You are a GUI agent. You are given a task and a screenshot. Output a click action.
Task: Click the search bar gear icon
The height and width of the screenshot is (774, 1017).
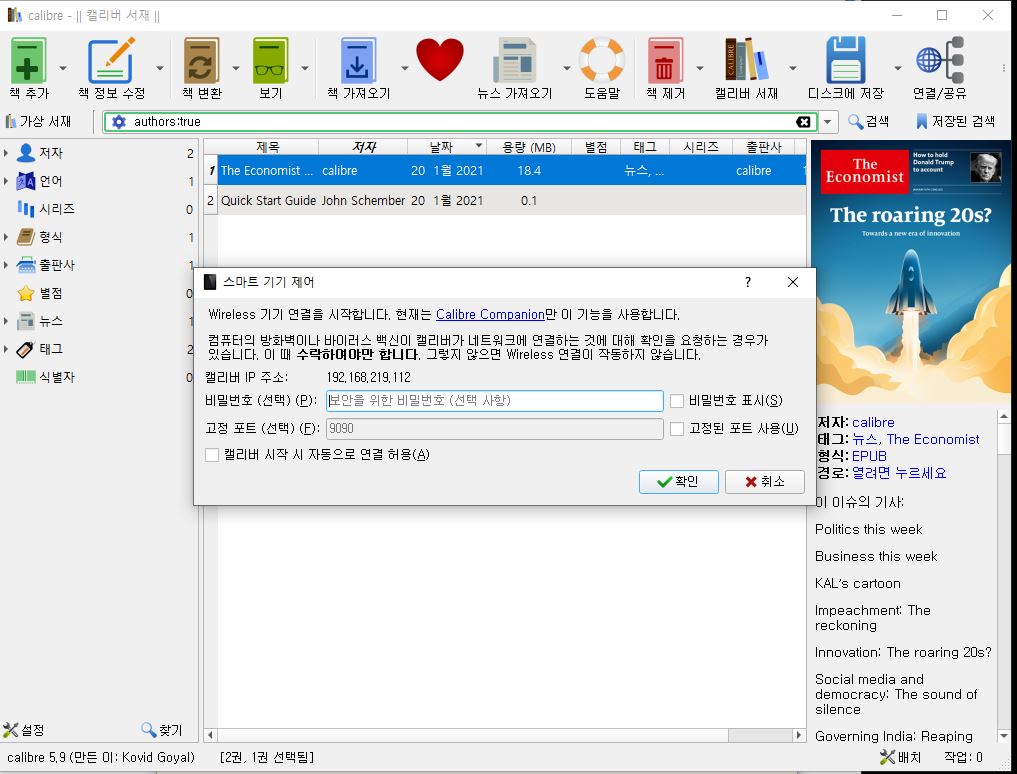[119, 121]
